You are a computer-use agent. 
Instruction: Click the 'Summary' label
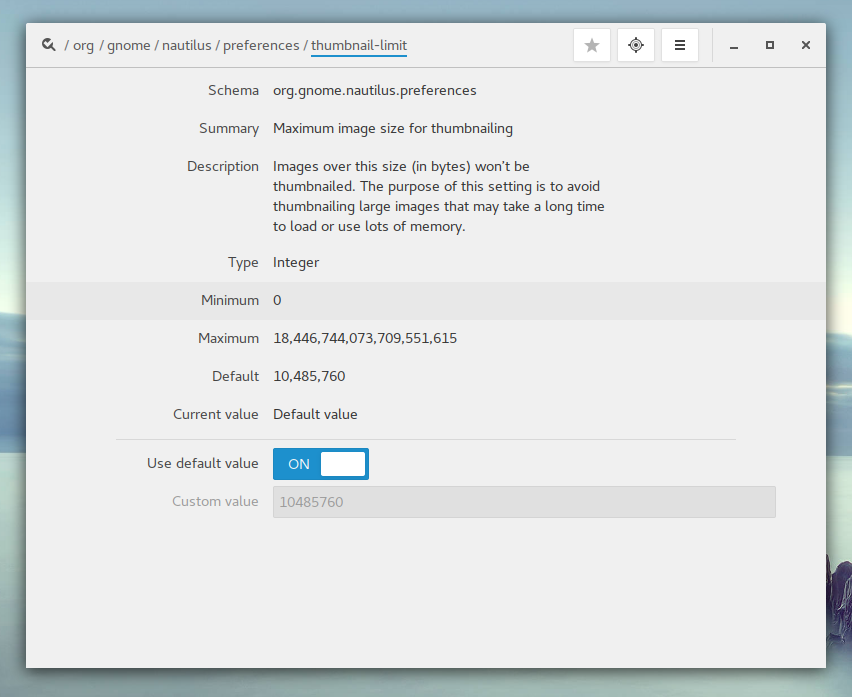(x=229, y=128)
